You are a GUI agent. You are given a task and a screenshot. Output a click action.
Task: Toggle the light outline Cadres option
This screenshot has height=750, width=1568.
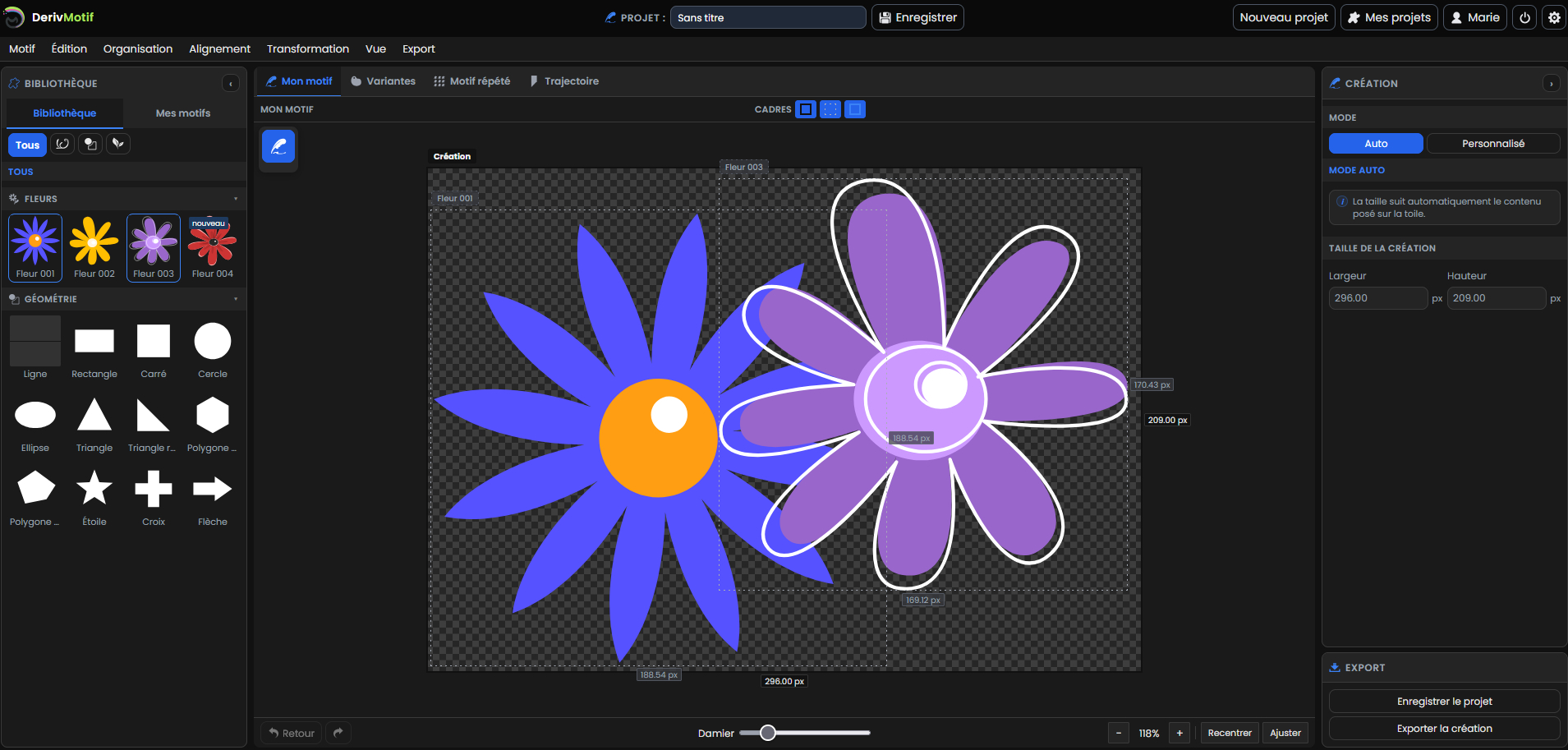(855, 109)
